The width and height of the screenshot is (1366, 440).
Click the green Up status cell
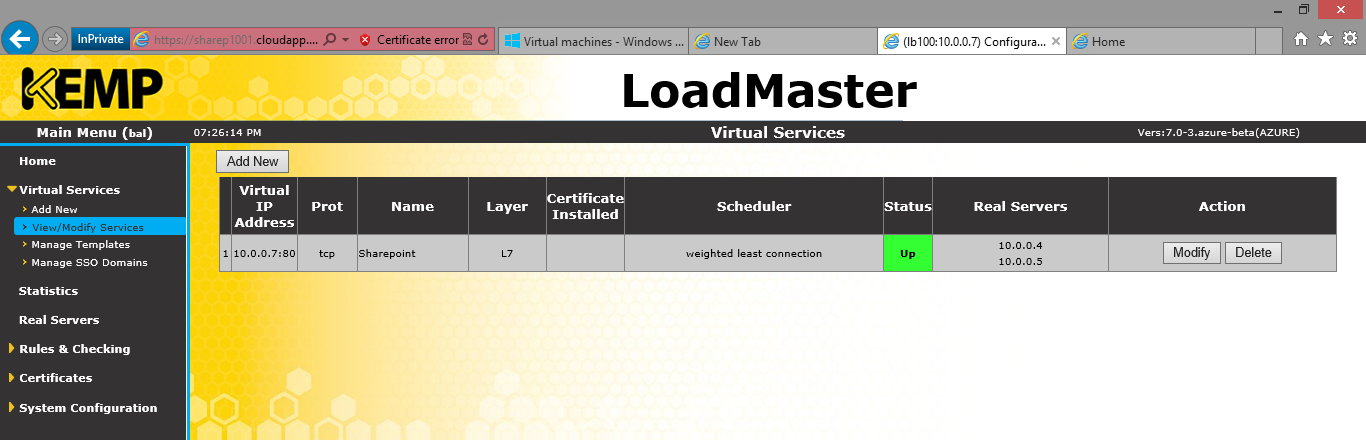click(908, 253)
